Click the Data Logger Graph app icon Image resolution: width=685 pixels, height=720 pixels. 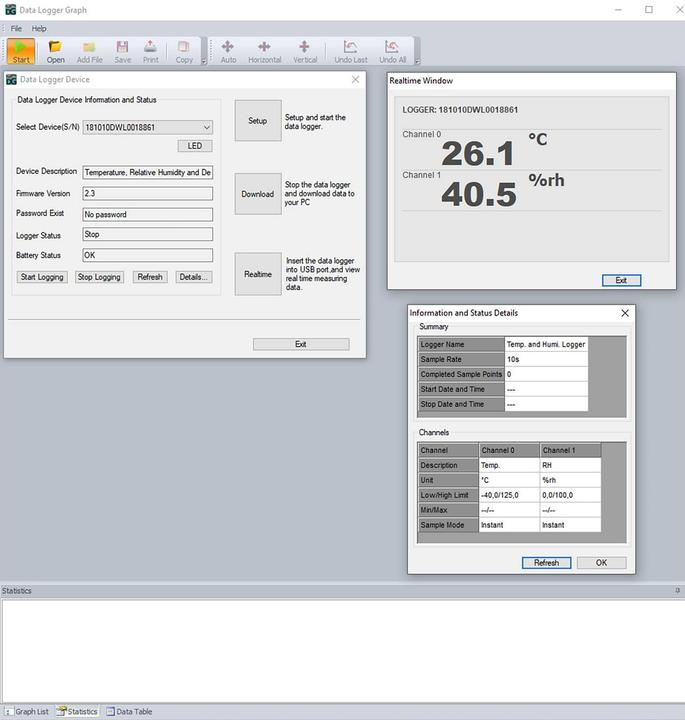pyautogui.click(x=10, y=10)
